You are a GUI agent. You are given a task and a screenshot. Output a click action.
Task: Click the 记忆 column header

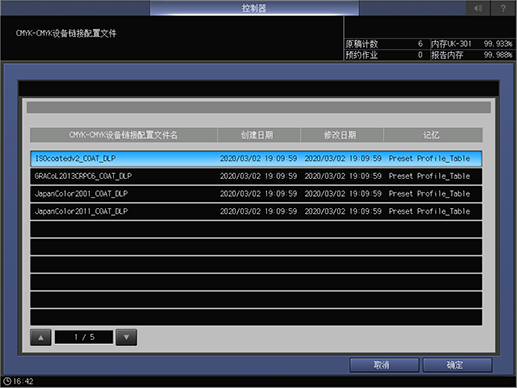[433, 135]
